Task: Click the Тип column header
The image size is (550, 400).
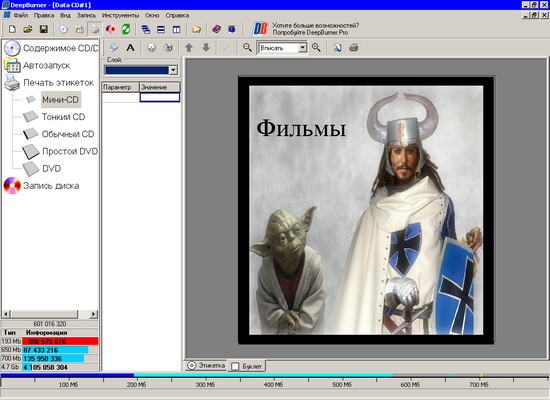Action: pyautogui.click(x=10, y=332)
